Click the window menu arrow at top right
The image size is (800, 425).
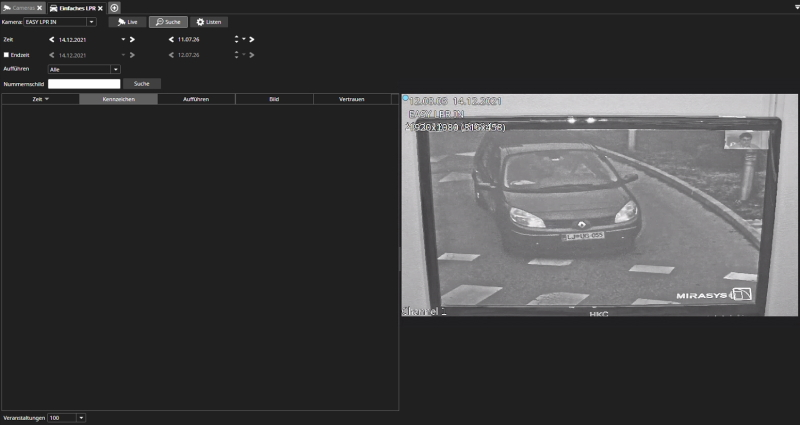click(796, 7)
